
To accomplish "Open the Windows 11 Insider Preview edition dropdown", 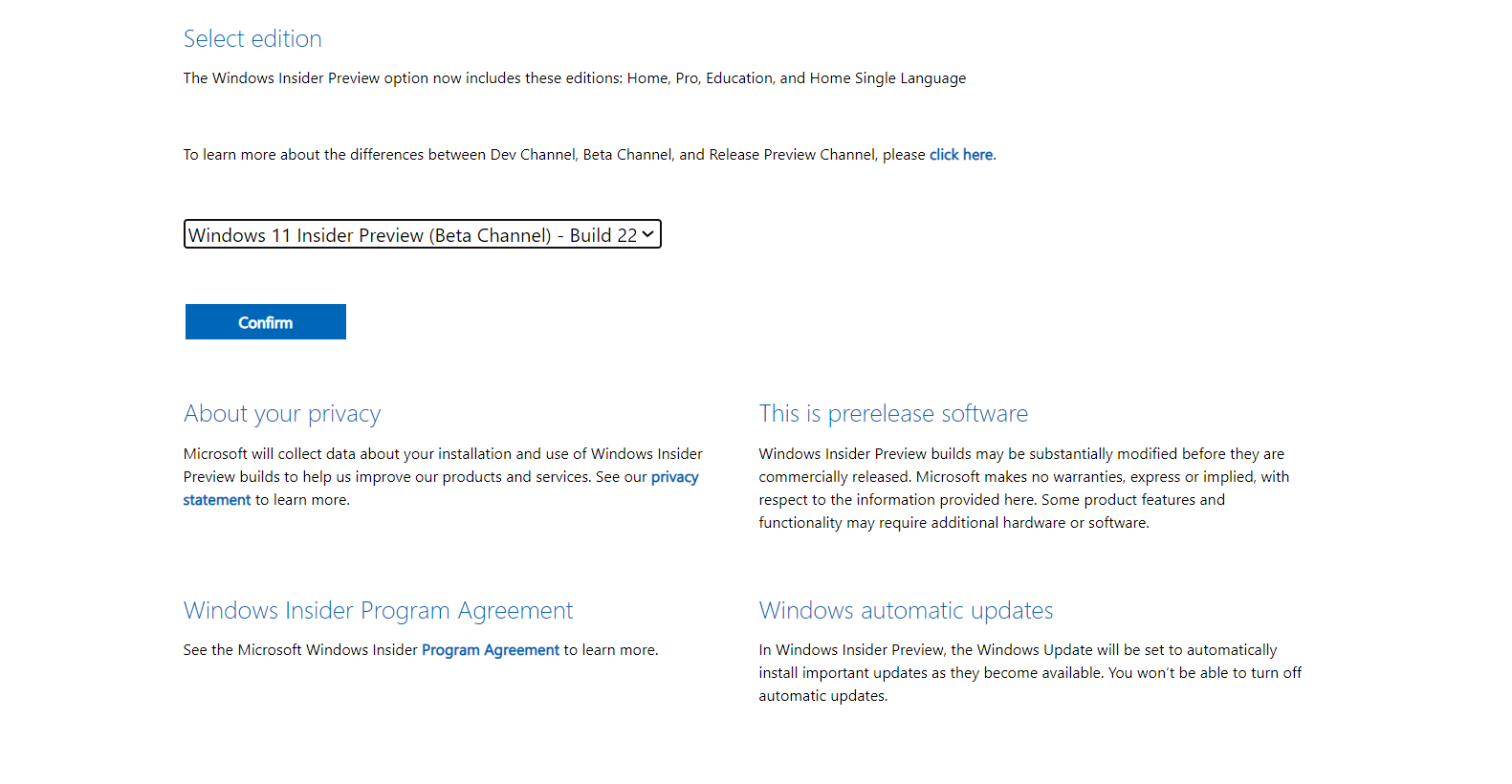I will [x=422, y=234].
